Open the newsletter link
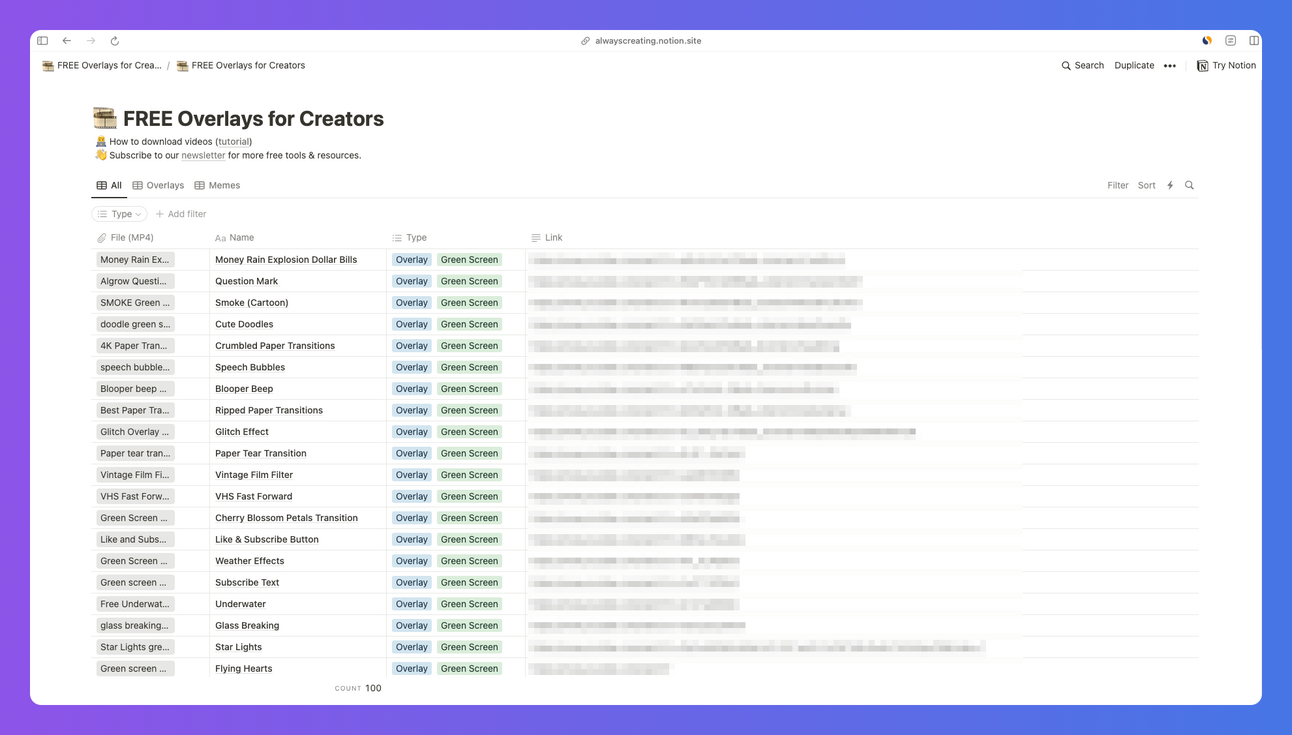Viewport: 1292px width, 735px height. pos(203,156)
